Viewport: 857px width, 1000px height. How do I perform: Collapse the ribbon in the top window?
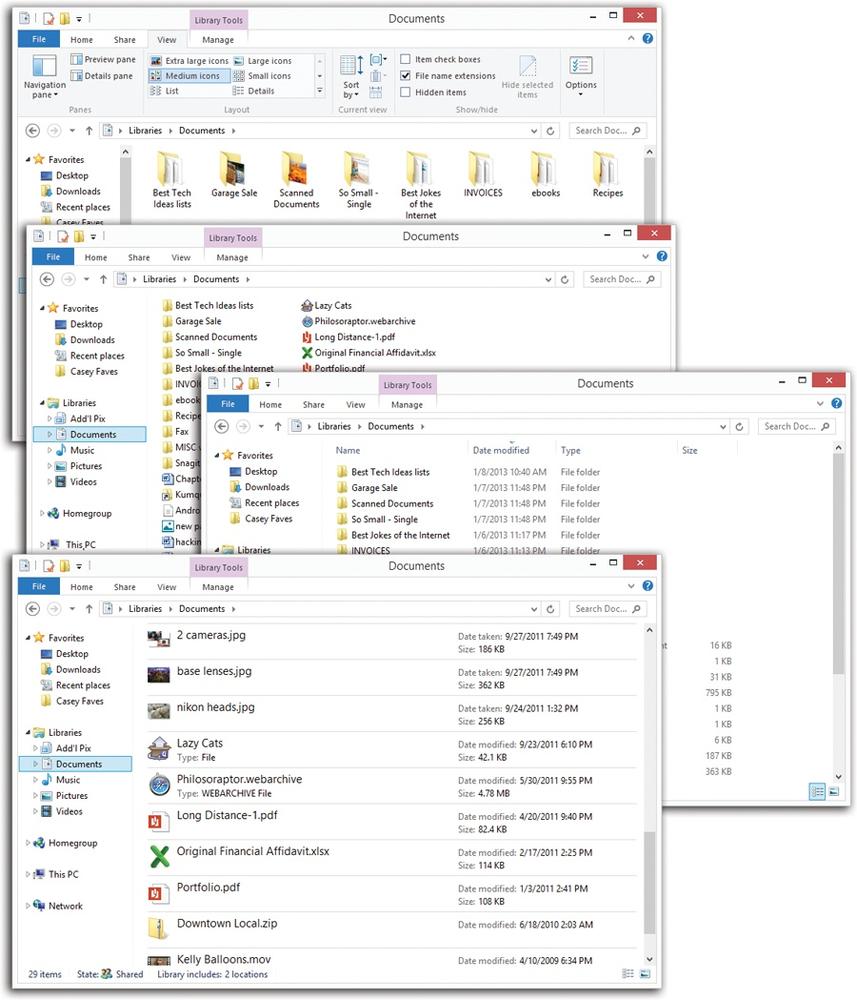[x=631, y=39]
